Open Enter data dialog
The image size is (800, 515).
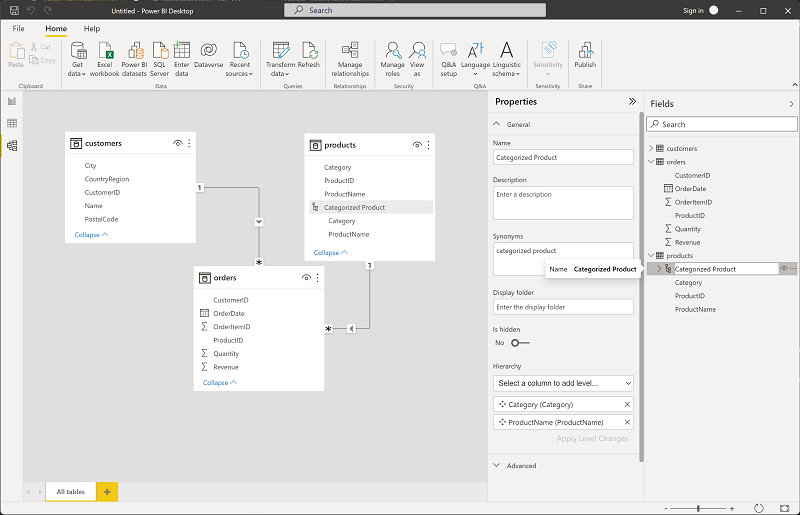tap(182, 59)
